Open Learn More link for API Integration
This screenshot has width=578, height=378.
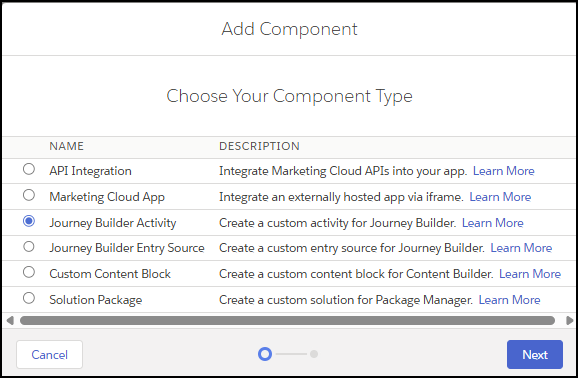(504, 171)
